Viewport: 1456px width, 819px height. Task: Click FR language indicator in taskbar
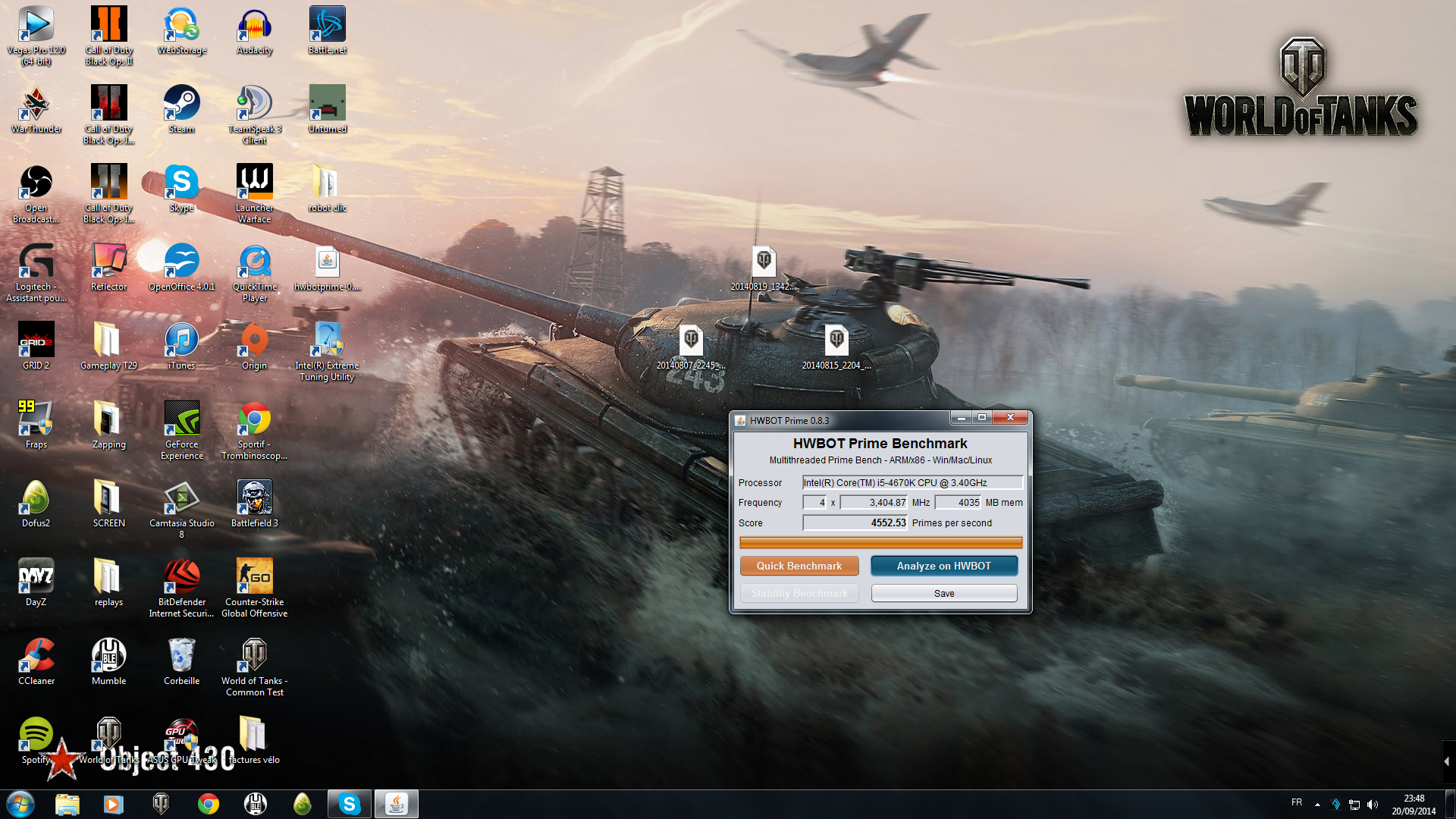point(1297,802)
